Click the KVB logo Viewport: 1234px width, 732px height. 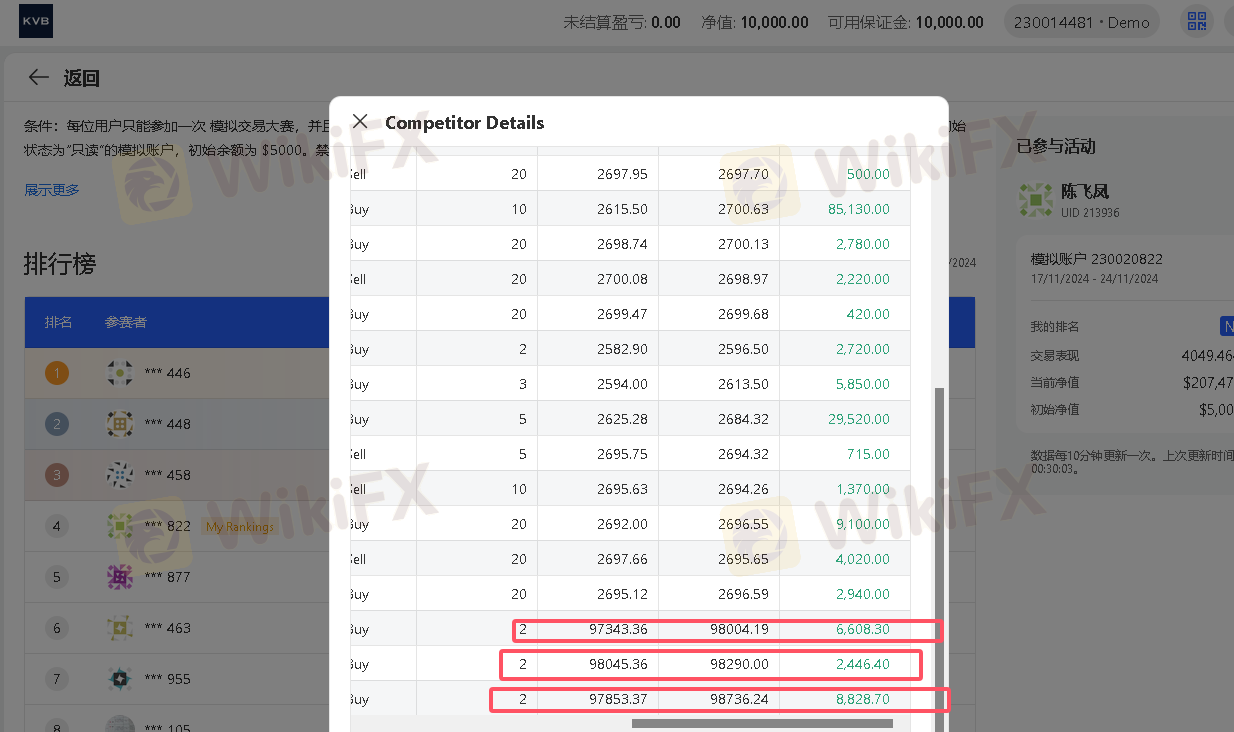(x=37, y=21)
